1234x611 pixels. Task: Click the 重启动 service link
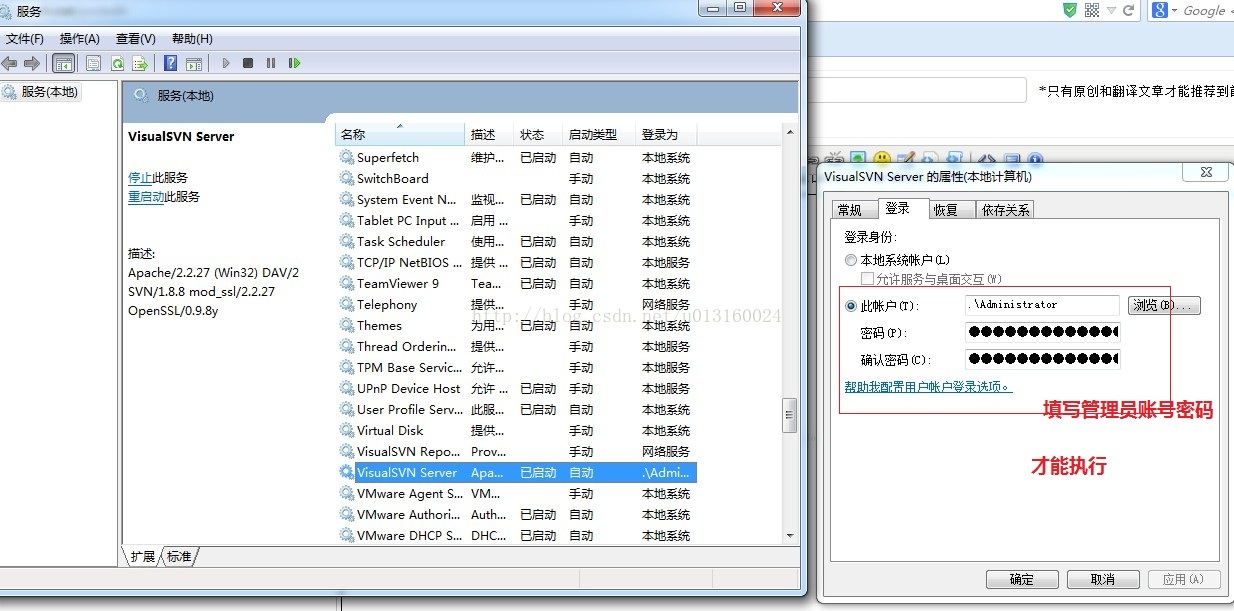tap(146, 197)
